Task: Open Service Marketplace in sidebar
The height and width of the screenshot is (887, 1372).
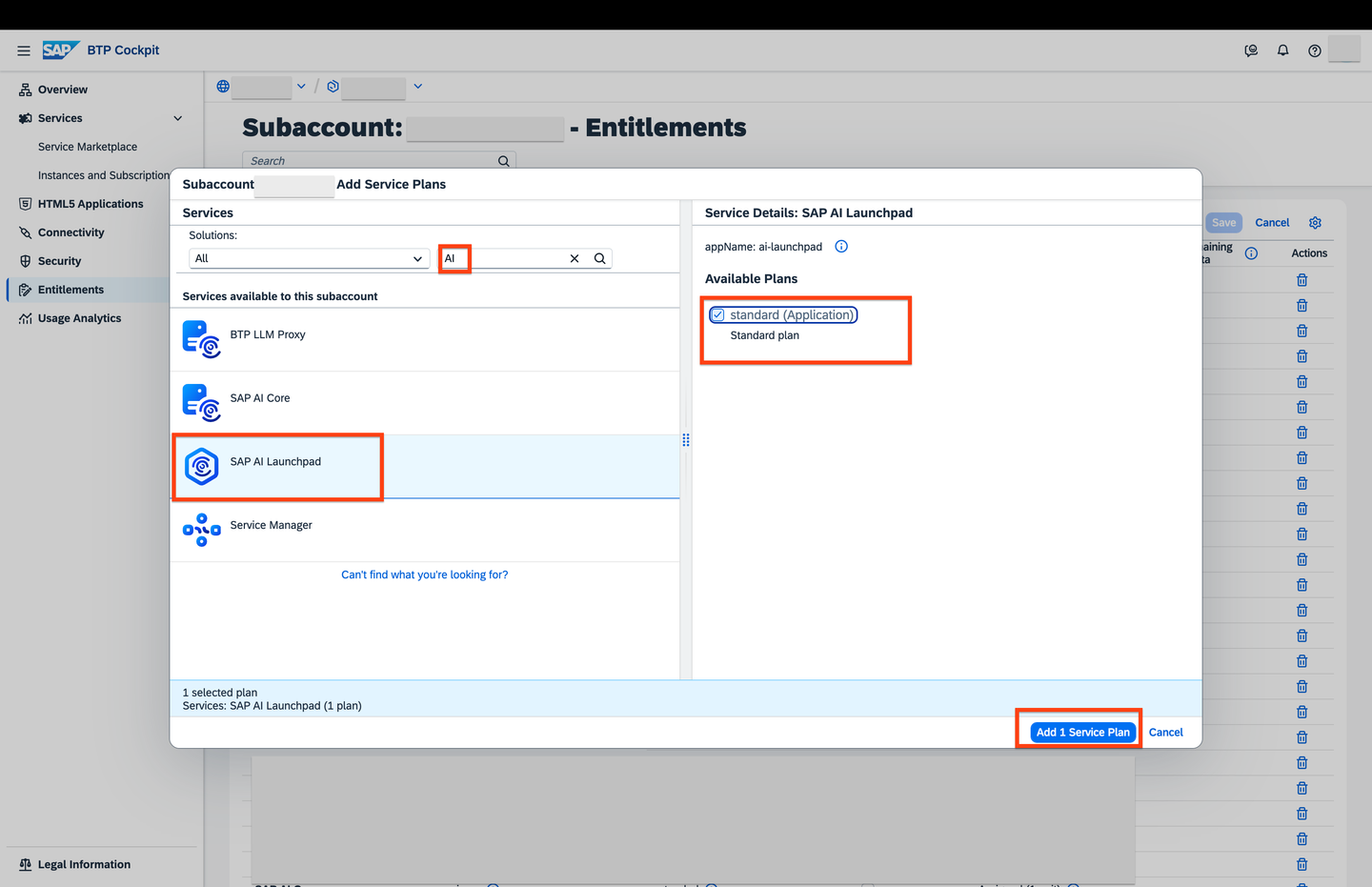Action: pyautogui.click(x=88, y=147)
